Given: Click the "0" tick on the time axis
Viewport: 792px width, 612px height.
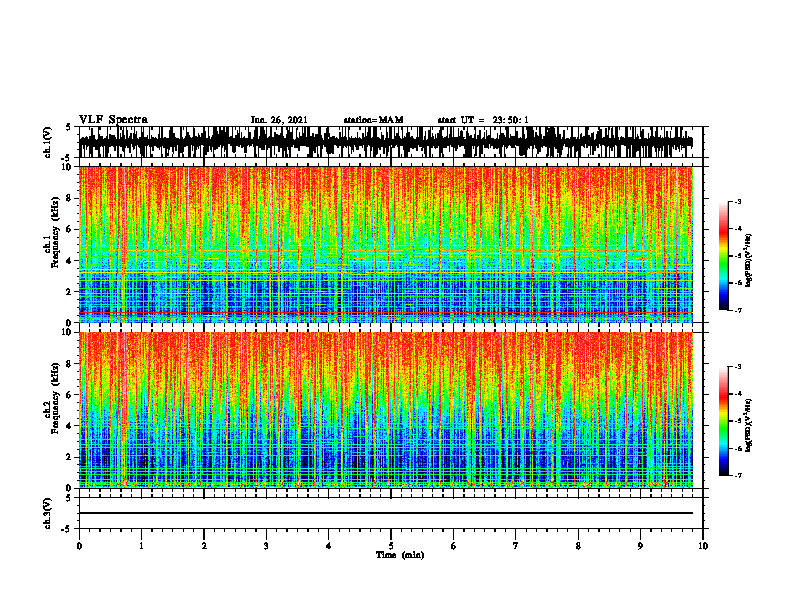Looking at the screenshot, I should pyautogui.click(x=79, y=546).
